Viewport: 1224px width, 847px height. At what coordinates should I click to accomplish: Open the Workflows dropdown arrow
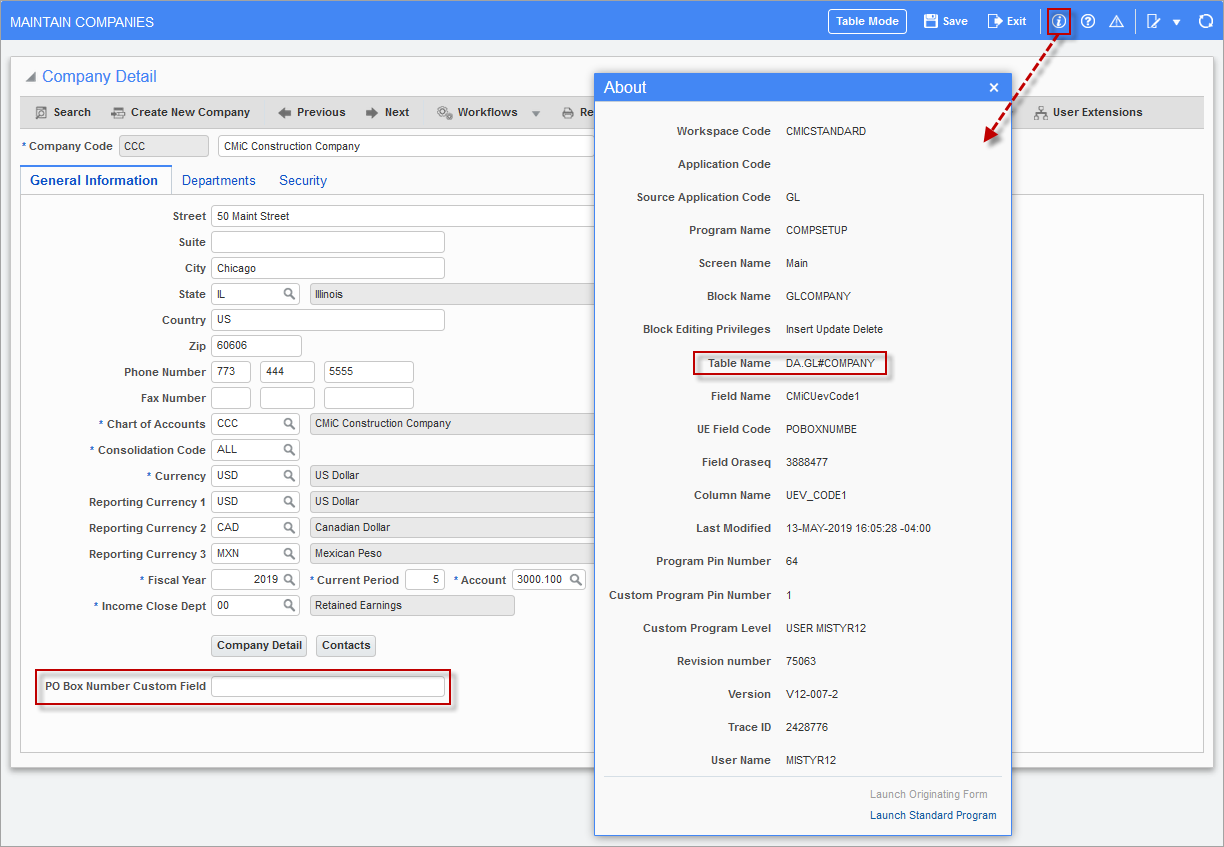click(536, 112)
